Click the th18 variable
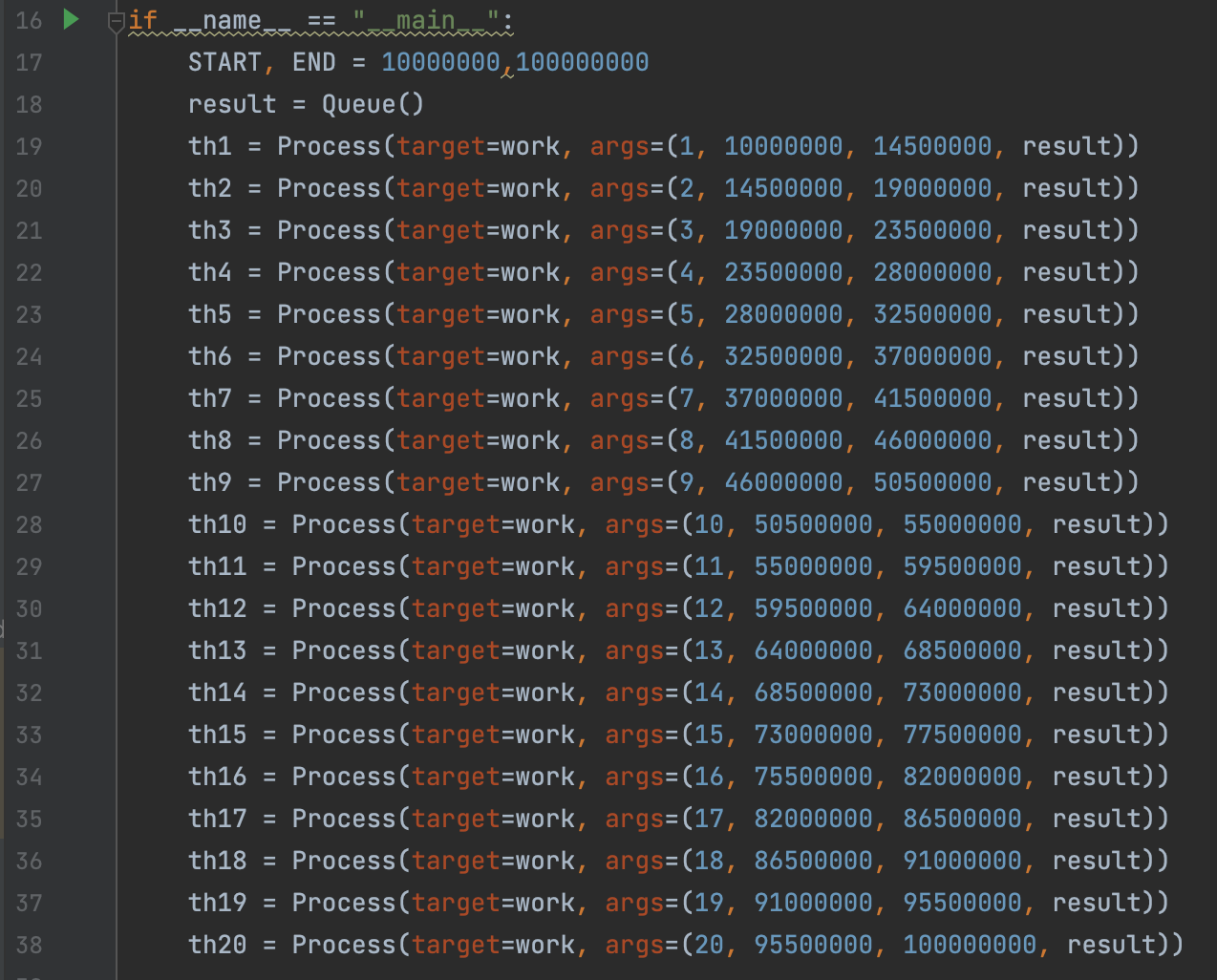The height and width of the screenshot is (980, 1217). pos(218,862)
